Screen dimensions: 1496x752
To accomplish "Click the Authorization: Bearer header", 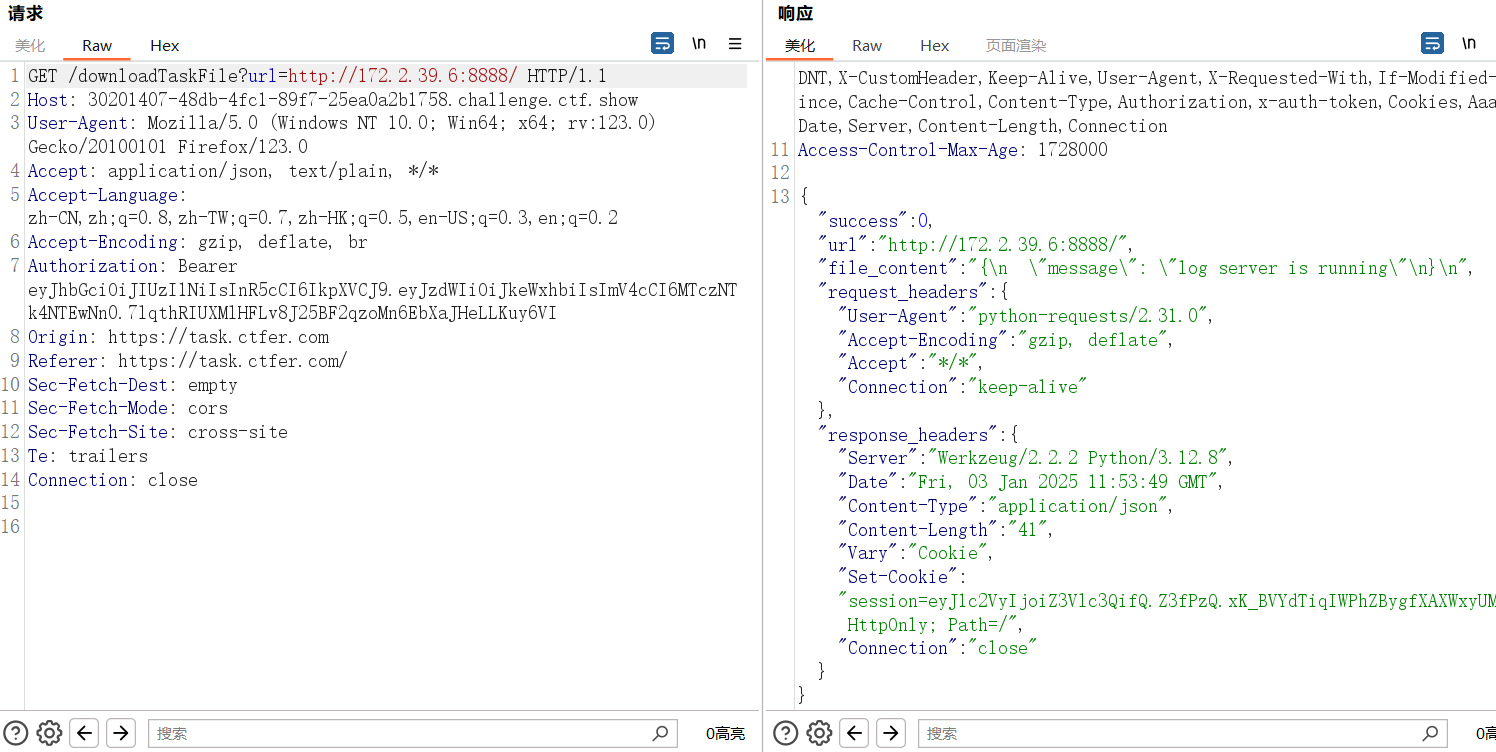I will [132, 266].
